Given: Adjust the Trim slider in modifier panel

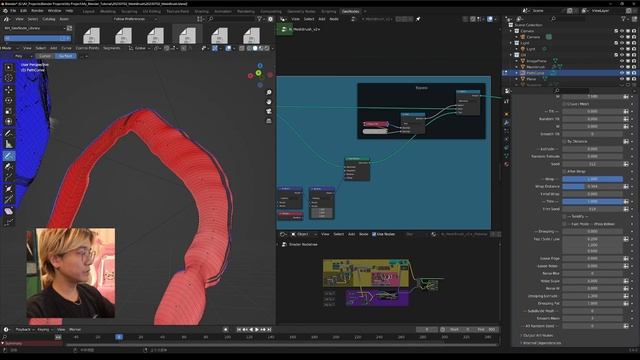Looking at the screenshot, I should [593, 202].
